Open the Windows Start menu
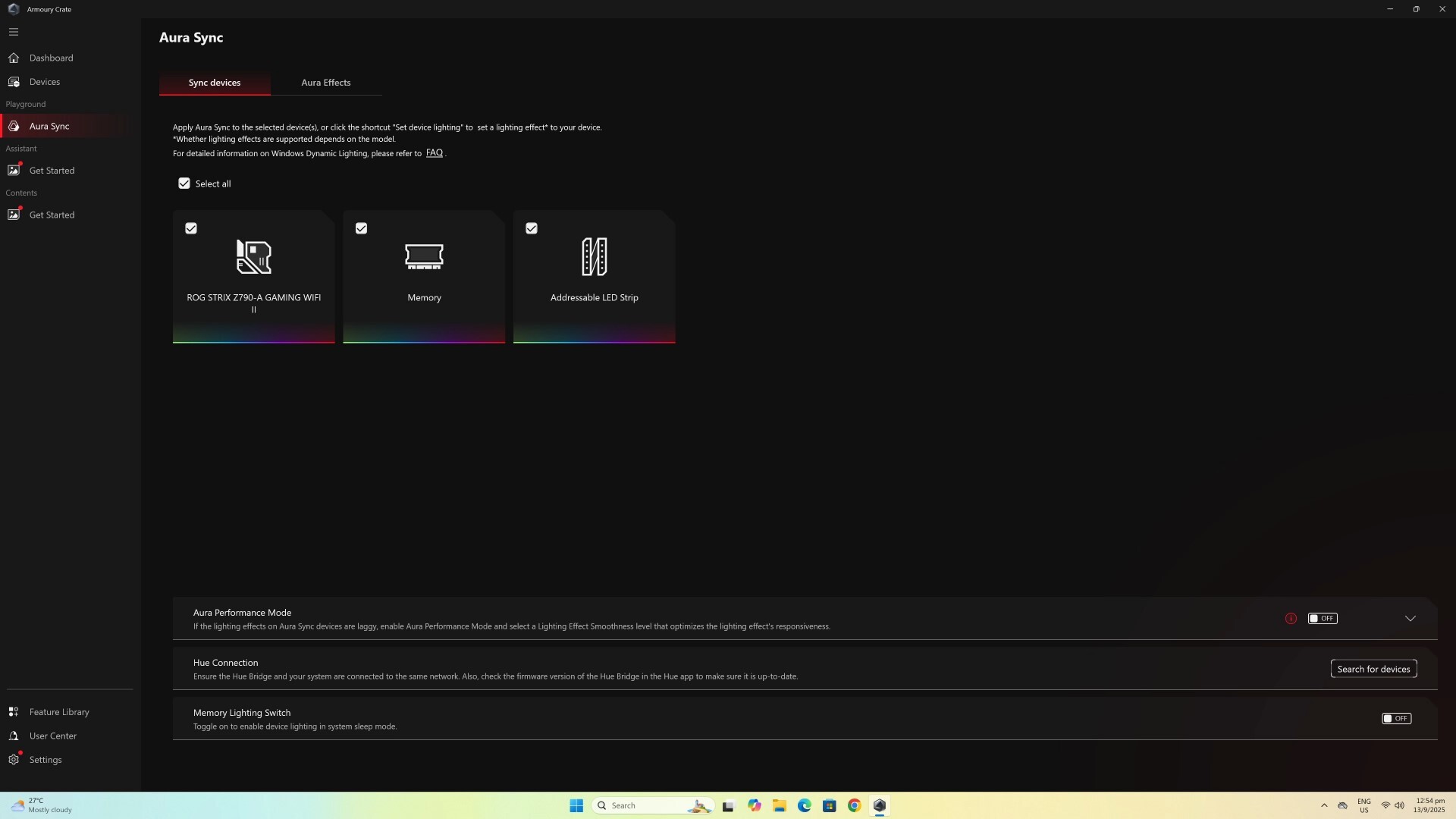This screenshot has height=819, width=1456. point(576,805)
